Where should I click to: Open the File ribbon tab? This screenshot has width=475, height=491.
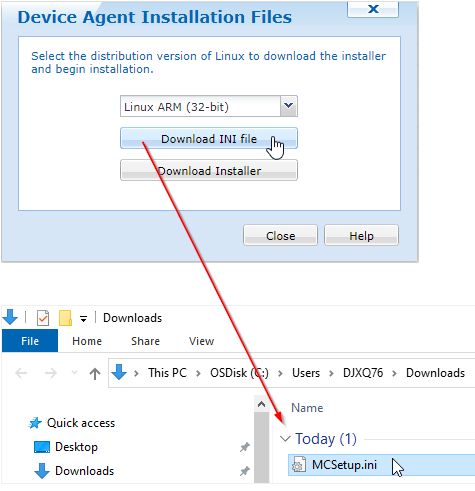pyautogui.click(x=30, y=341)
